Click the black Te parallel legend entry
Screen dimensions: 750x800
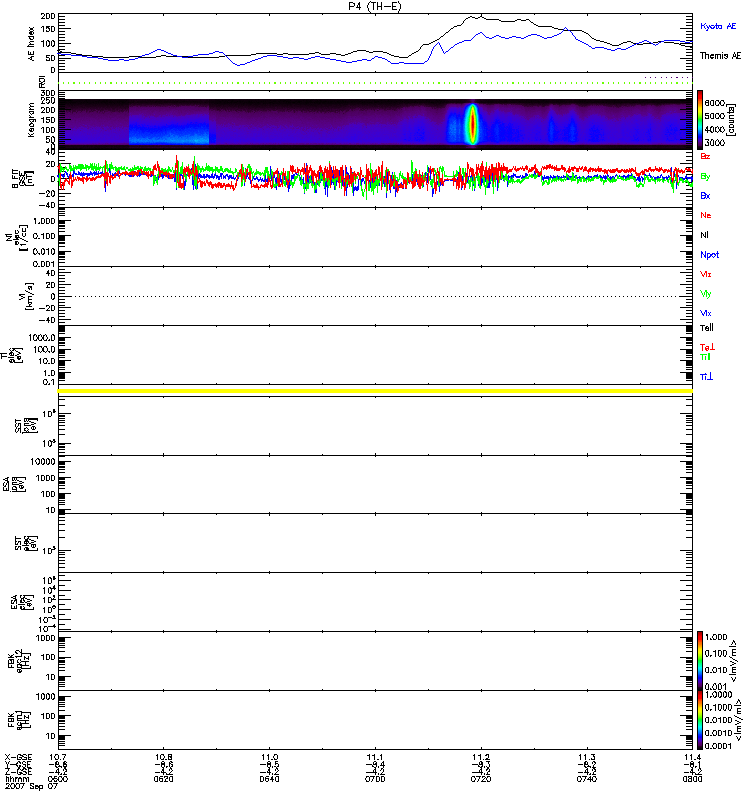(707, 328)
